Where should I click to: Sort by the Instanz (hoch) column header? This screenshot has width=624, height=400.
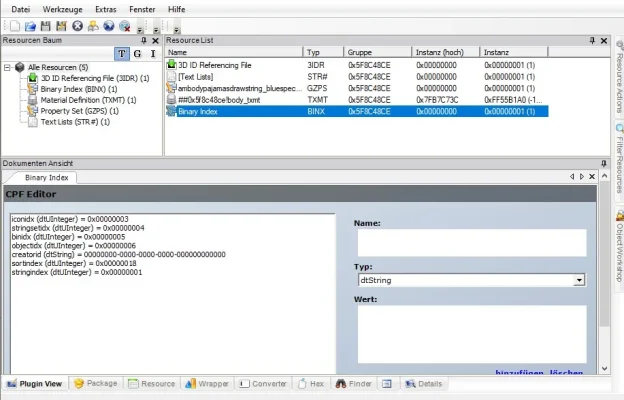[446, 52]
